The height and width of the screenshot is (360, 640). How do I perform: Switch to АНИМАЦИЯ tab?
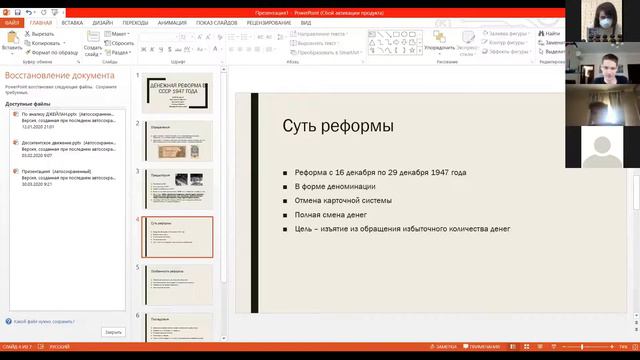point(172,23)
